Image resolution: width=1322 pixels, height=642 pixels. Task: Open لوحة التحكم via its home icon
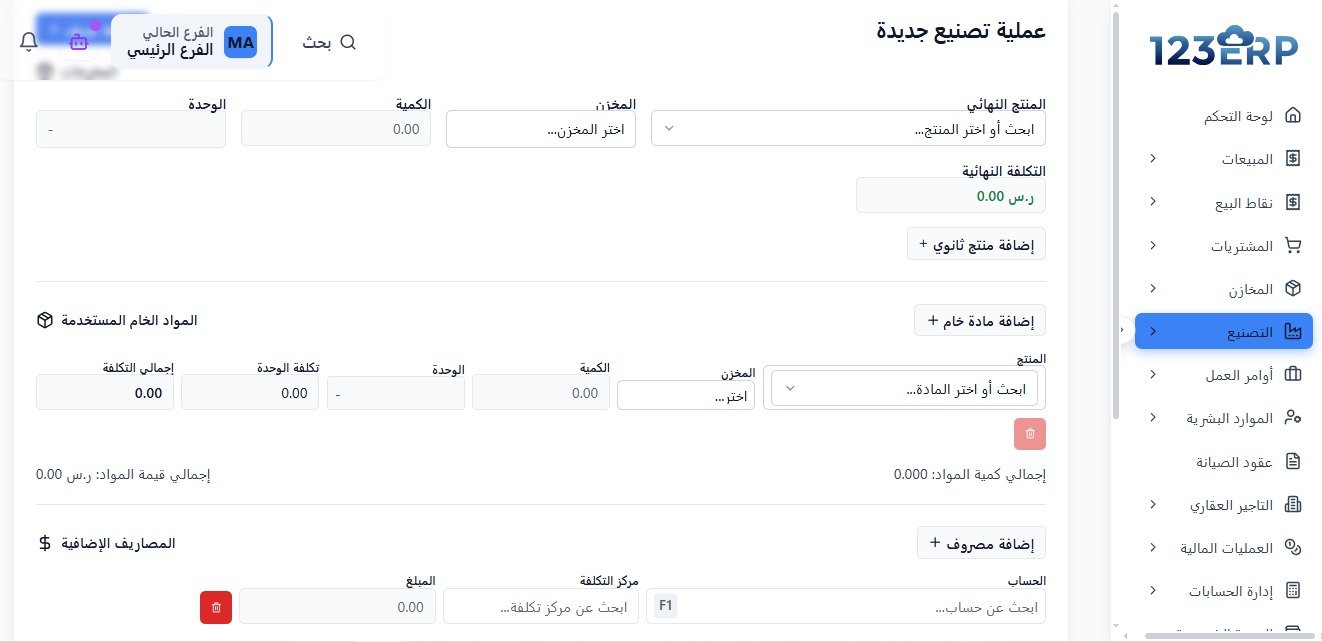1294,115
